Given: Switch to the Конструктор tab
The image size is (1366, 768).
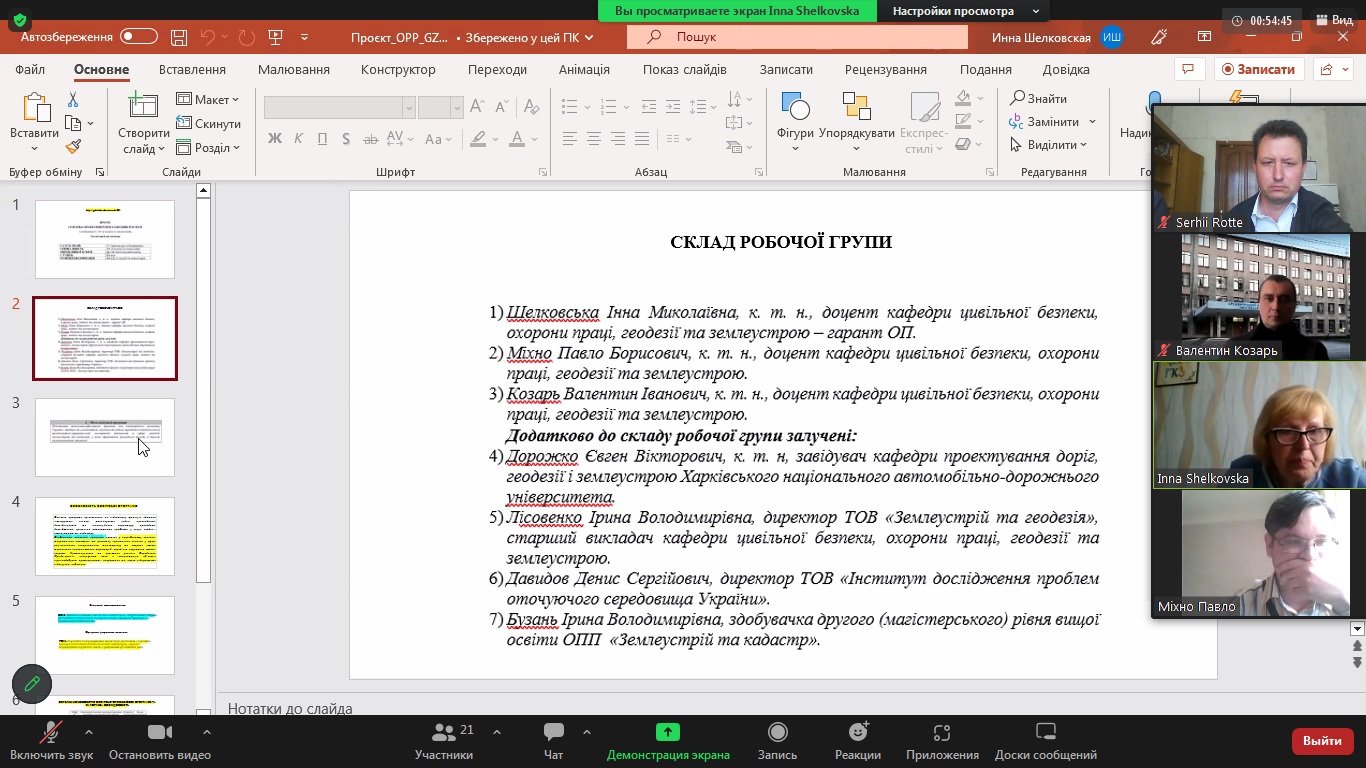Looking at the screenshot, I should [398, 69].
